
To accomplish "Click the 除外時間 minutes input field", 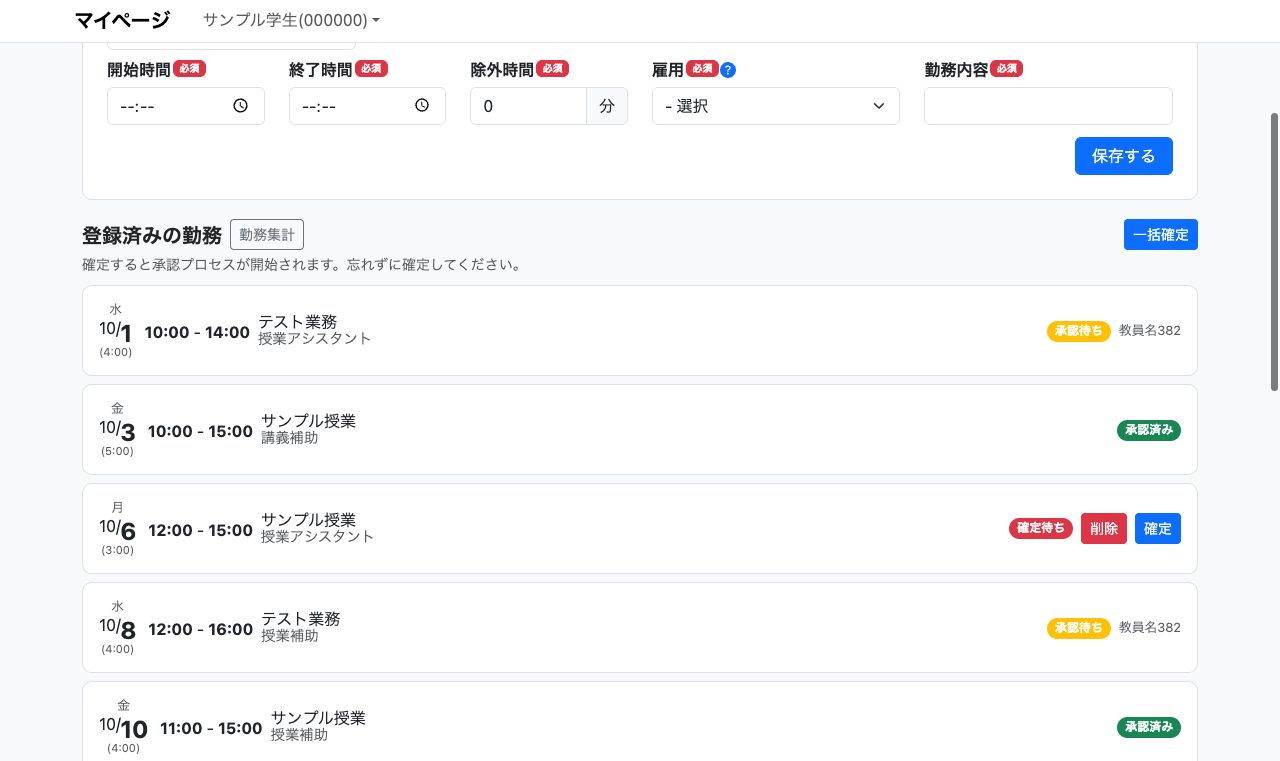I will click(528, 106).
